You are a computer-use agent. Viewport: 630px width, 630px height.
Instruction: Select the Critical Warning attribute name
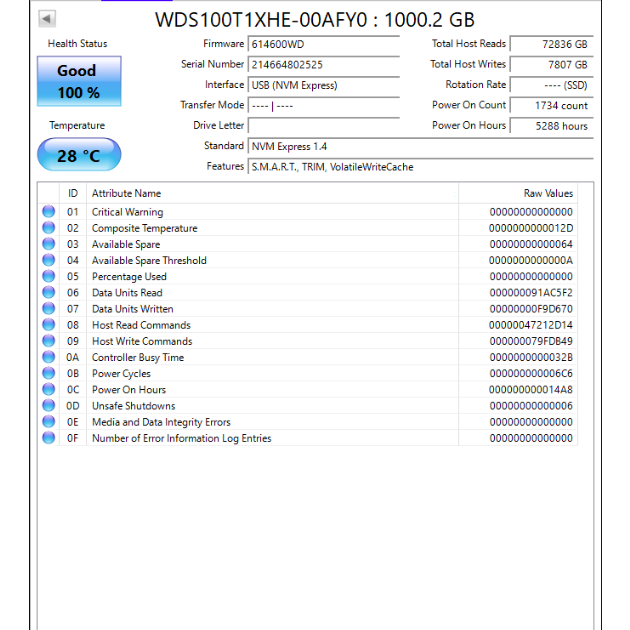pyautogui.click(x=127, y=212)
